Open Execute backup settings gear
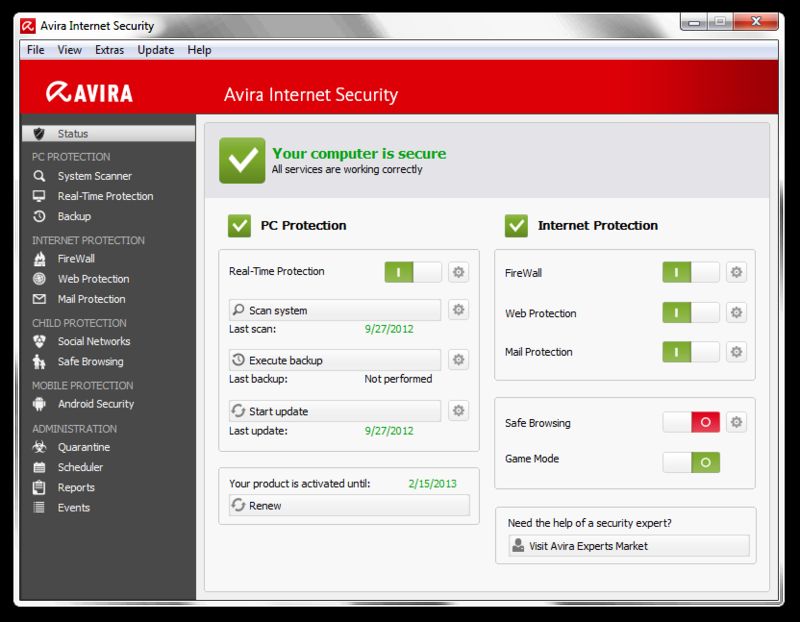This screenshot has height=622, width=800. pyautogui.click(x=459, y=360)
